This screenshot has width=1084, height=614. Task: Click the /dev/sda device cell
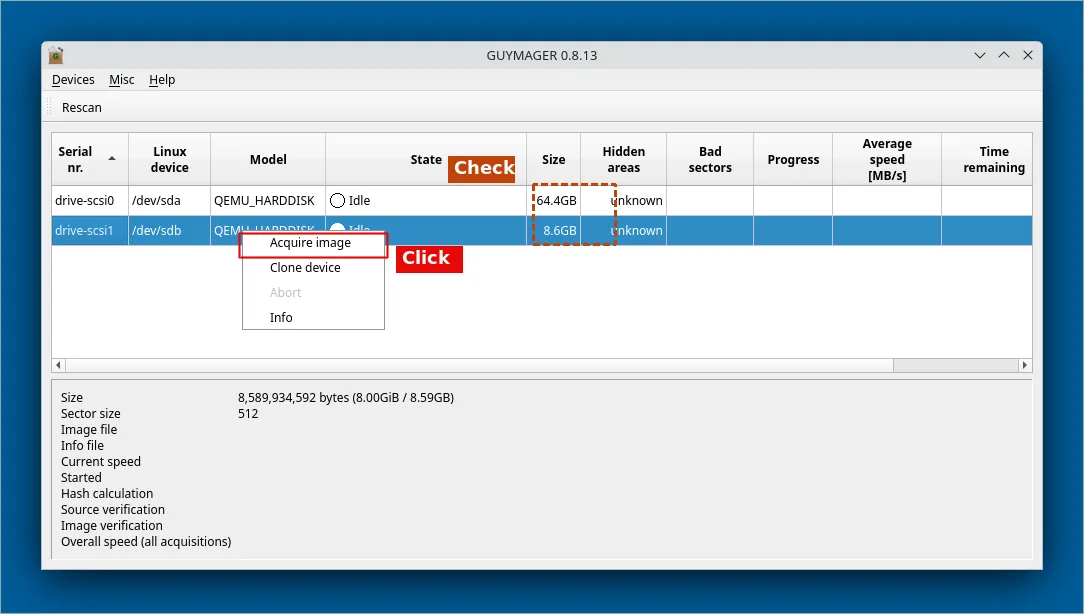[169, 201]
